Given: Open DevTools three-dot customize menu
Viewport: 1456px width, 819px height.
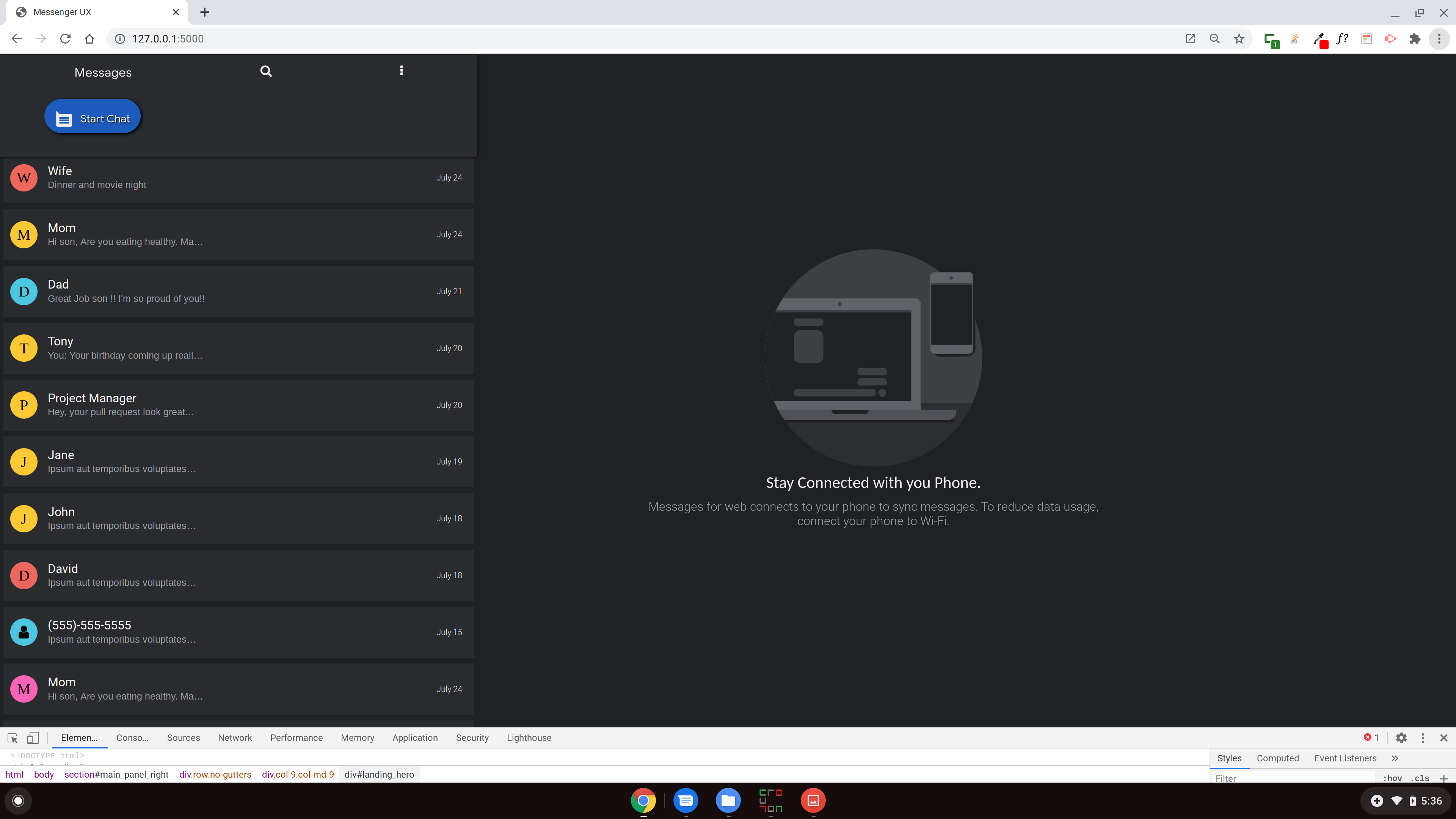Looking at the screenshot, I should tap(1423, 737).
